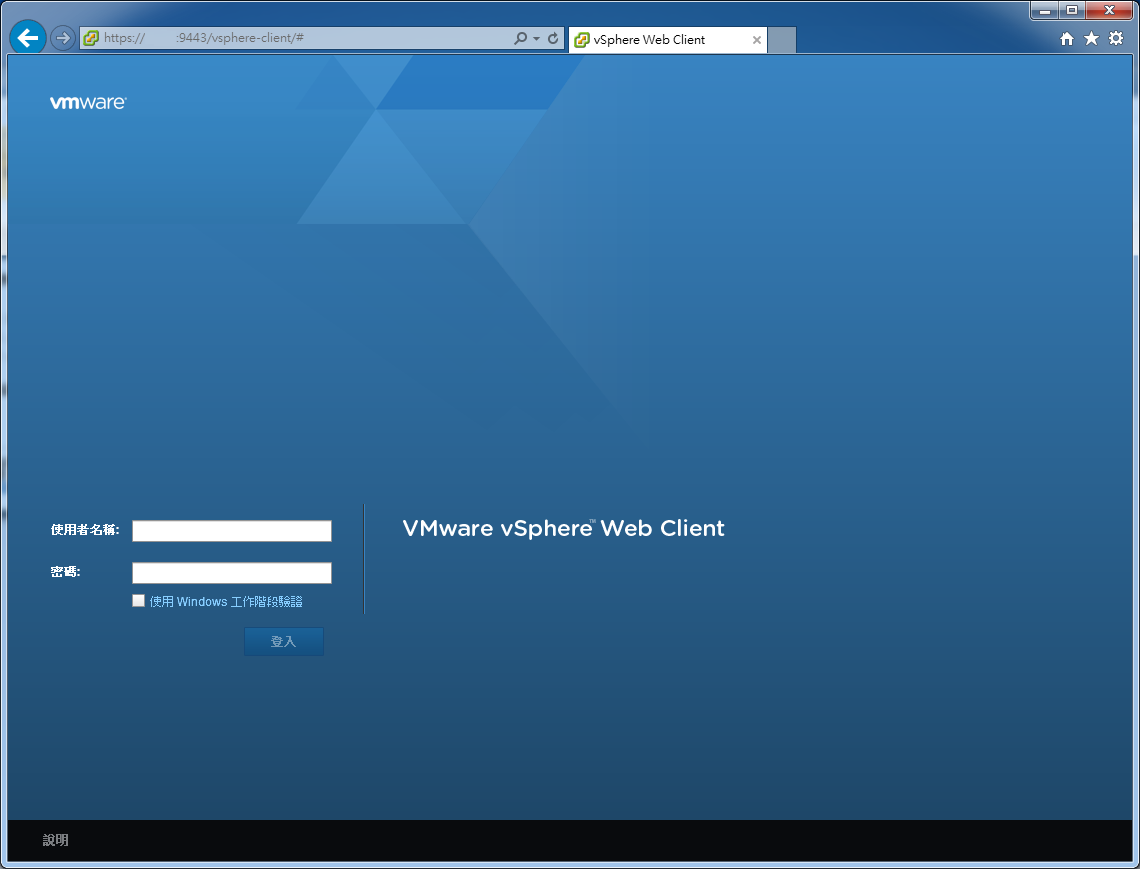
Task: Refresh the page using the reload icon
Action: pos(551,40)
